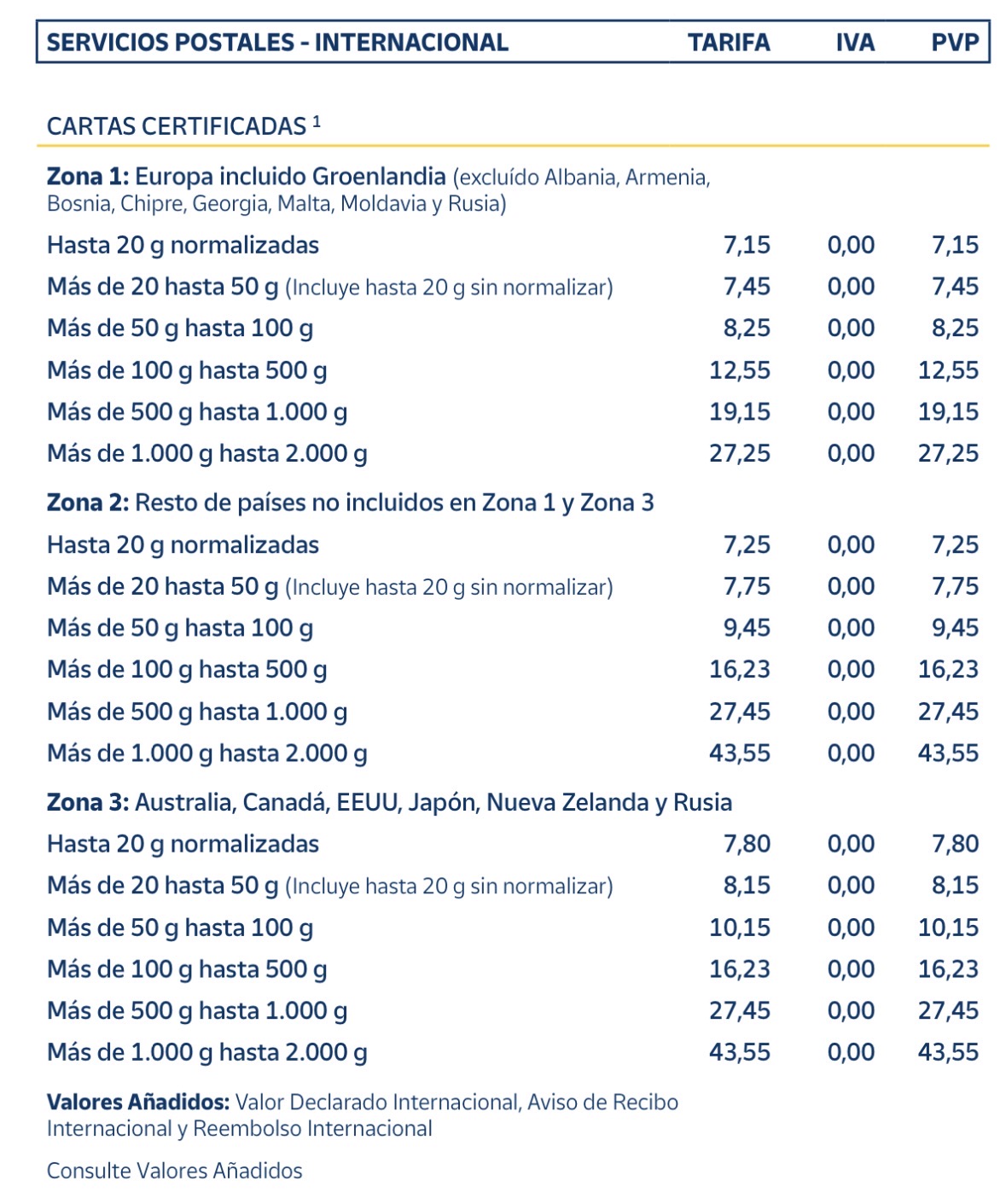
Task: Select Zona 2 row Más de 50 g hasta 100 g
Action: [180, 628]
